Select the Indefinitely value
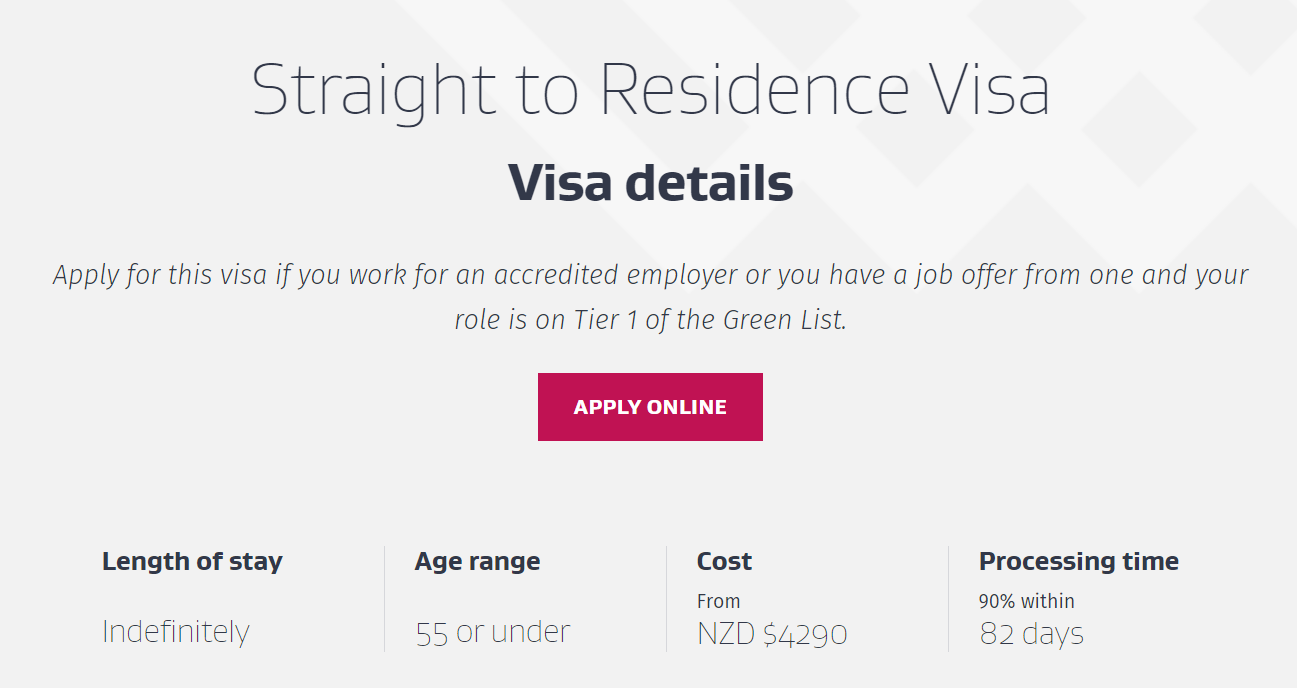 [176, 632]
